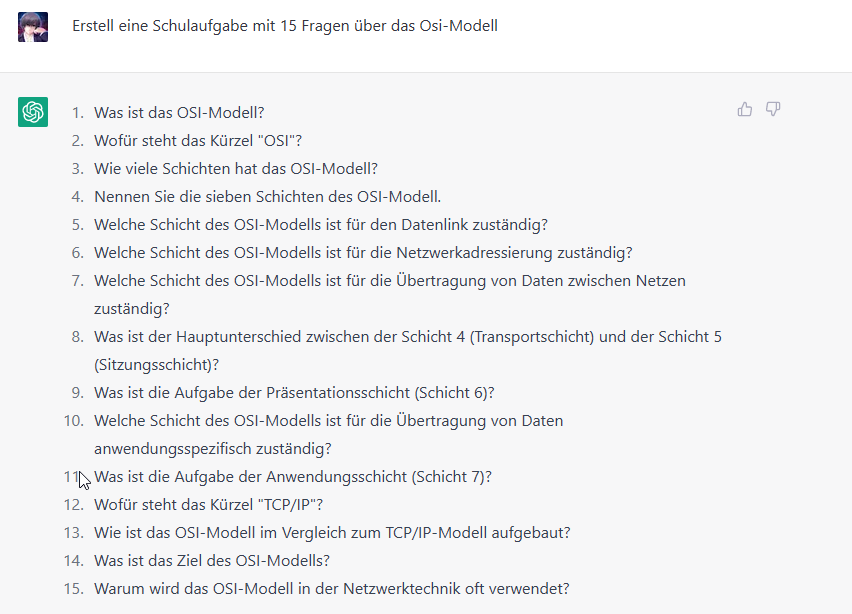Click the user prompt about Osi-Modell

click(285, 26)
